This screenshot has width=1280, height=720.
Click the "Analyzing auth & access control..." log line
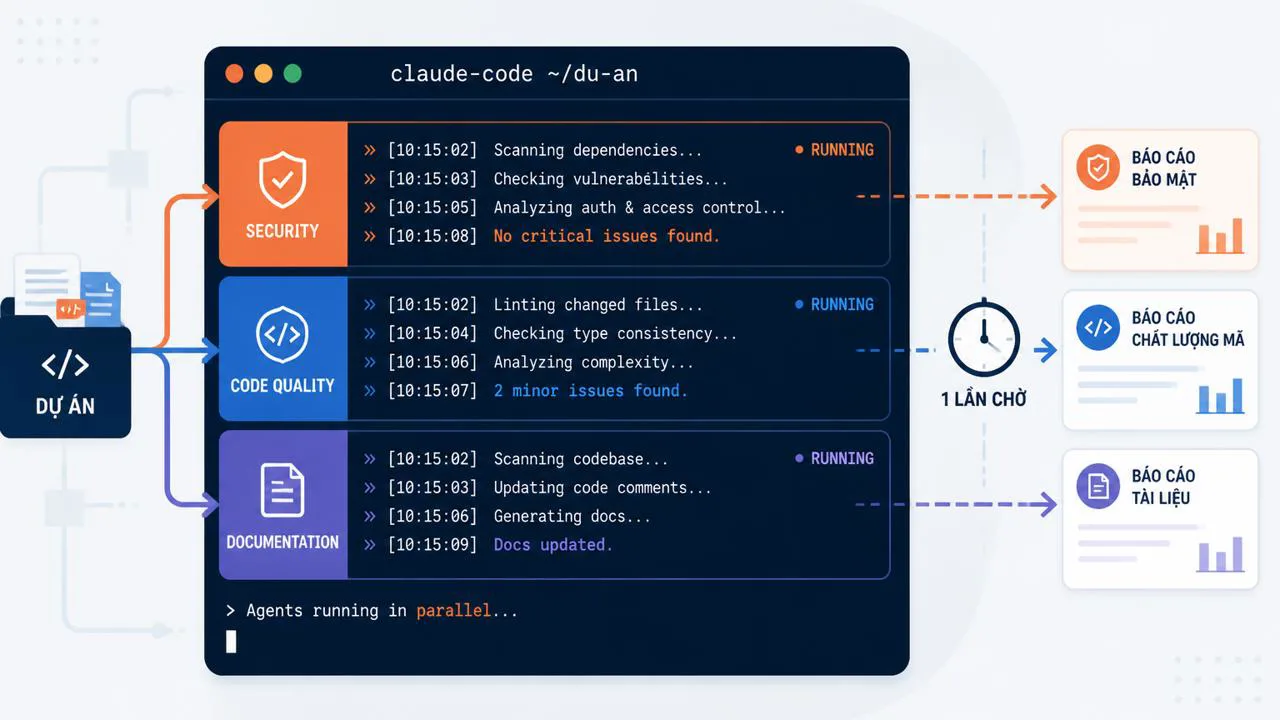point(640,208)
